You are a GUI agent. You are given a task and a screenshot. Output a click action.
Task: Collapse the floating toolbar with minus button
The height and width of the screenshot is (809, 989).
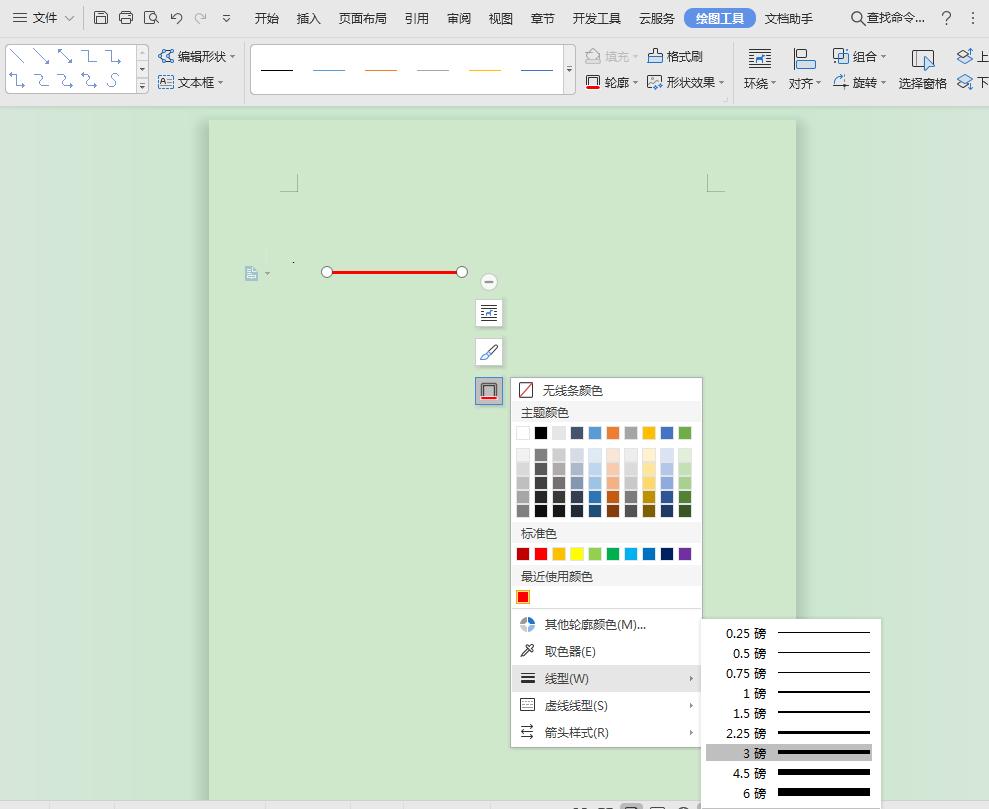click(489, 282)
